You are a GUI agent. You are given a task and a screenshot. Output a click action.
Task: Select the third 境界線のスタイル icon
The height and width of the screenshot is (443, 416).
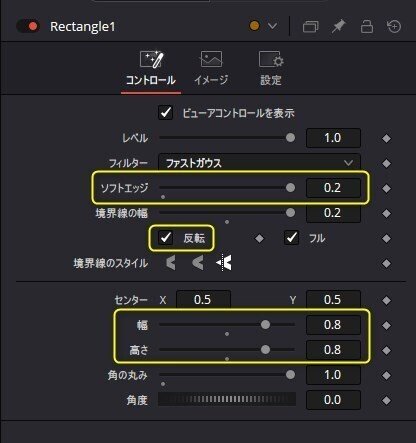224,263
